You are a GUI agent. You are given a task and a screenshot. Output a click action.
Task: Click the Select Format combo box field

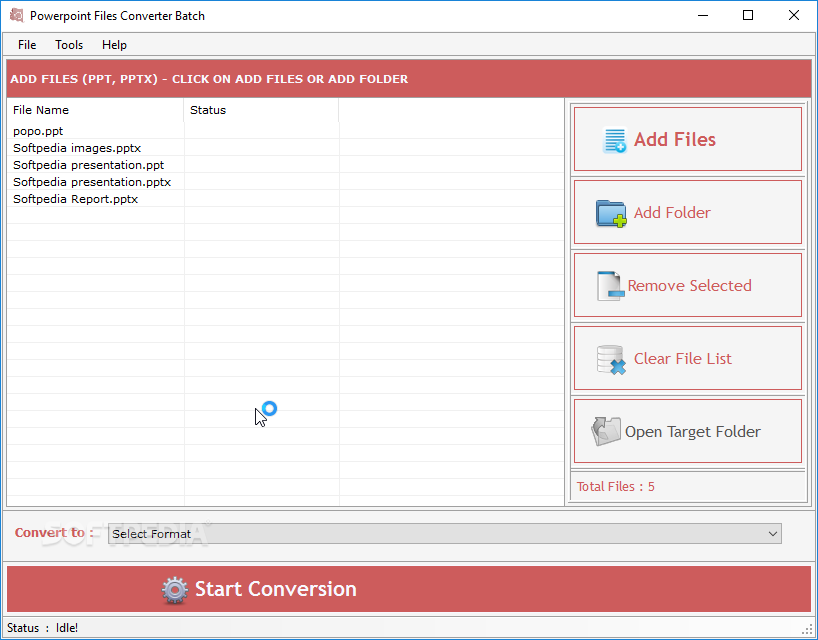point(444,534)
